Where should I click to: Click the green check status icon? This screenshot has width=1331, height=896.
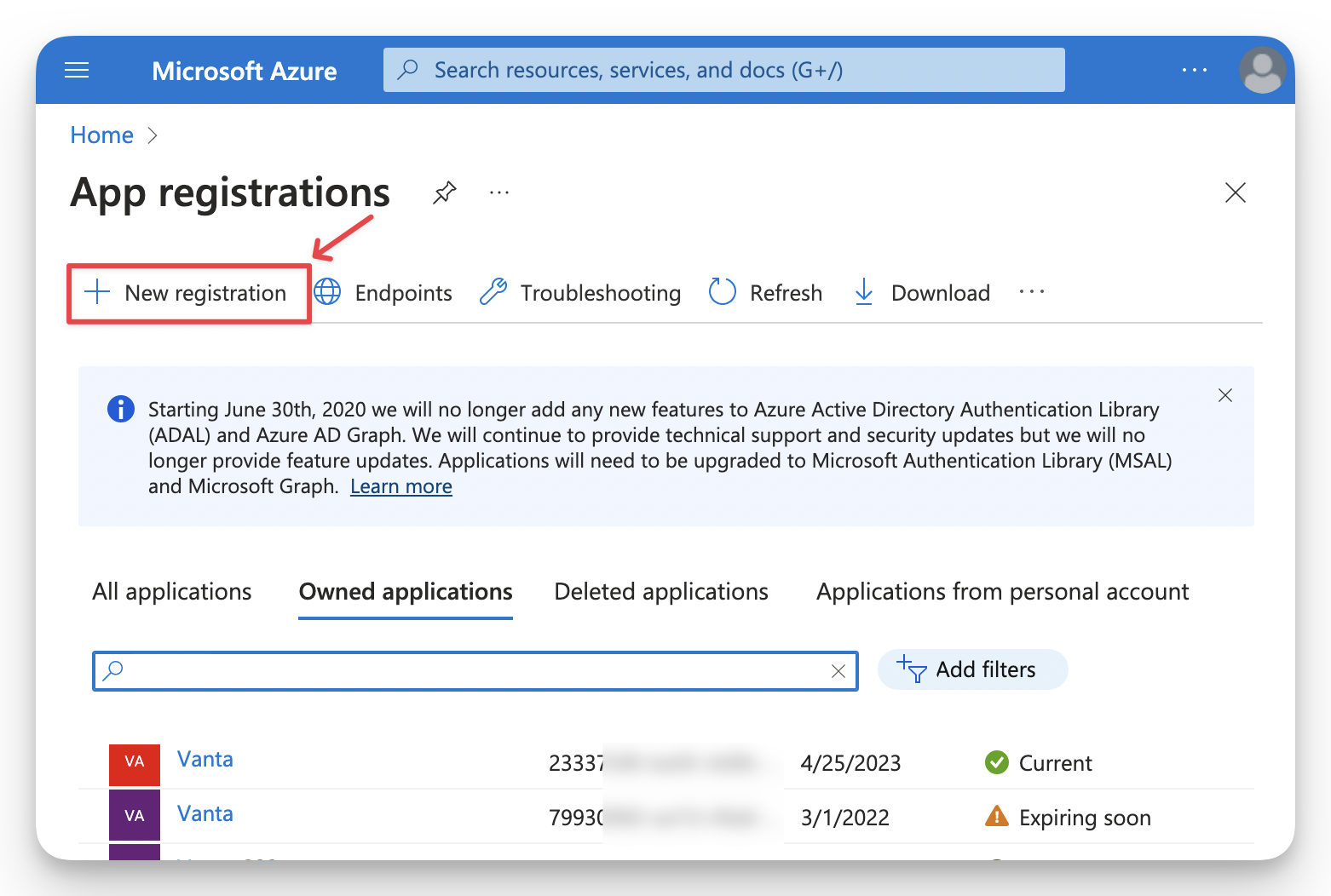[997, 762]
